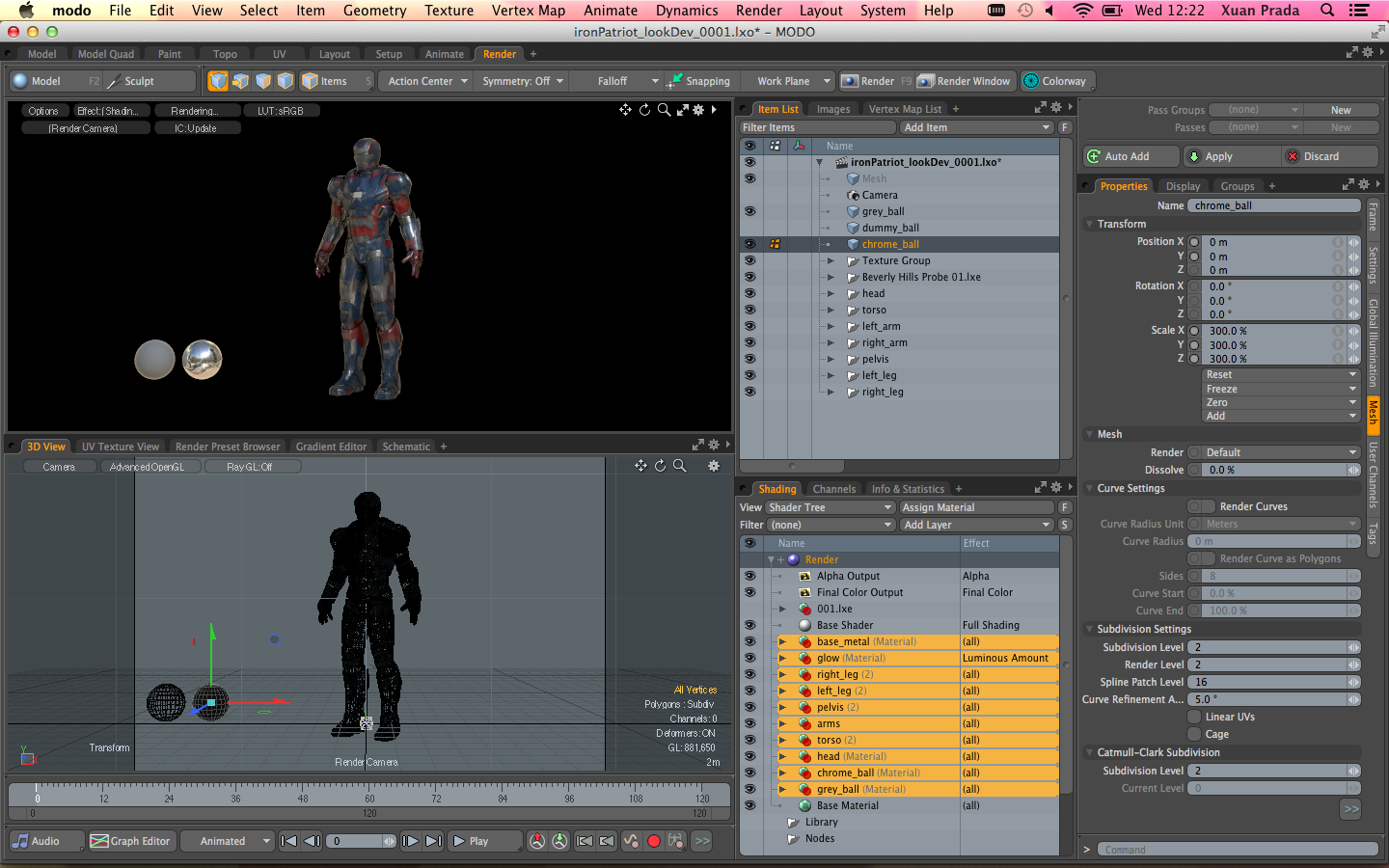
Task: Open macOS Wi-Fi status menu
Action: (x=1082, y=10)
